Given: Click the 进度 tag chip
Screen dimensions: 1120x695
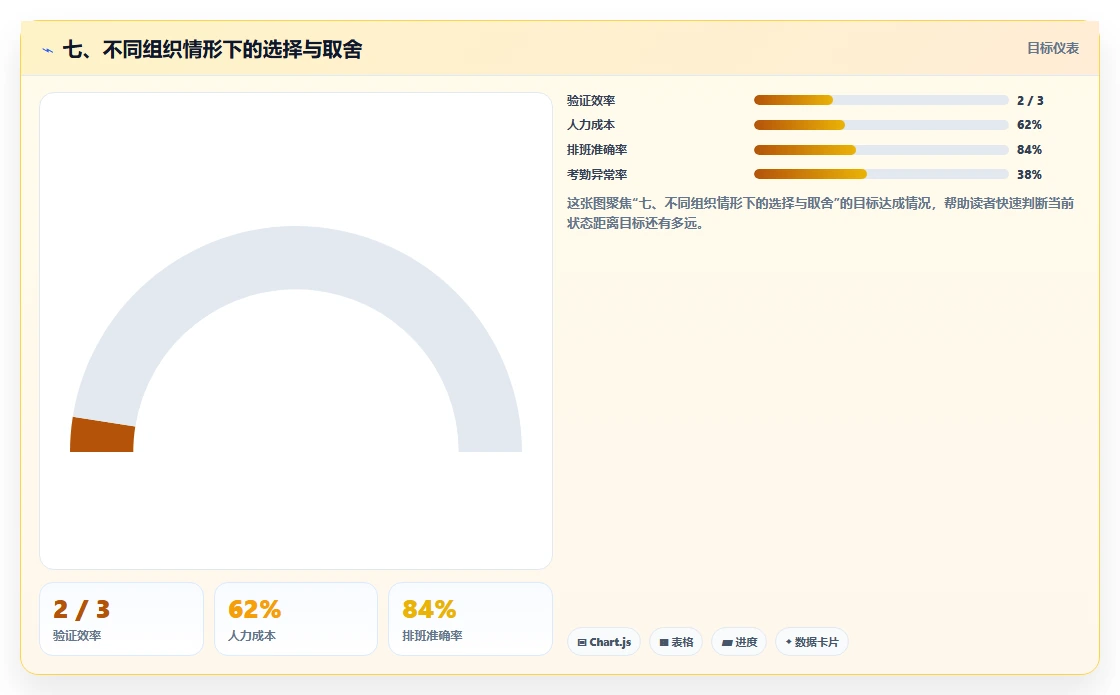Looking at the screenshot, I should 739,641.
